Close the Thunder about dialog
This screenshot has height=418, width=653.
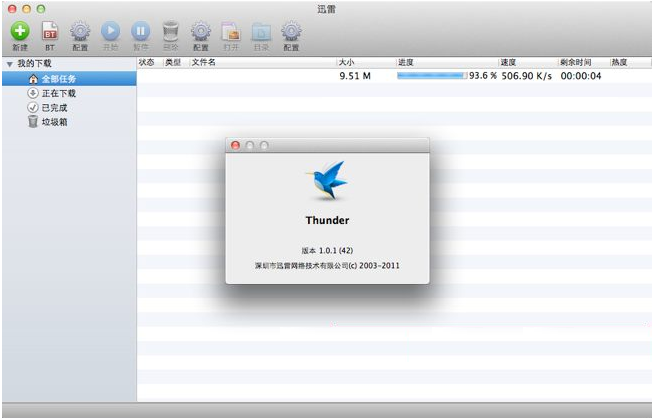(x=235, y=145)
